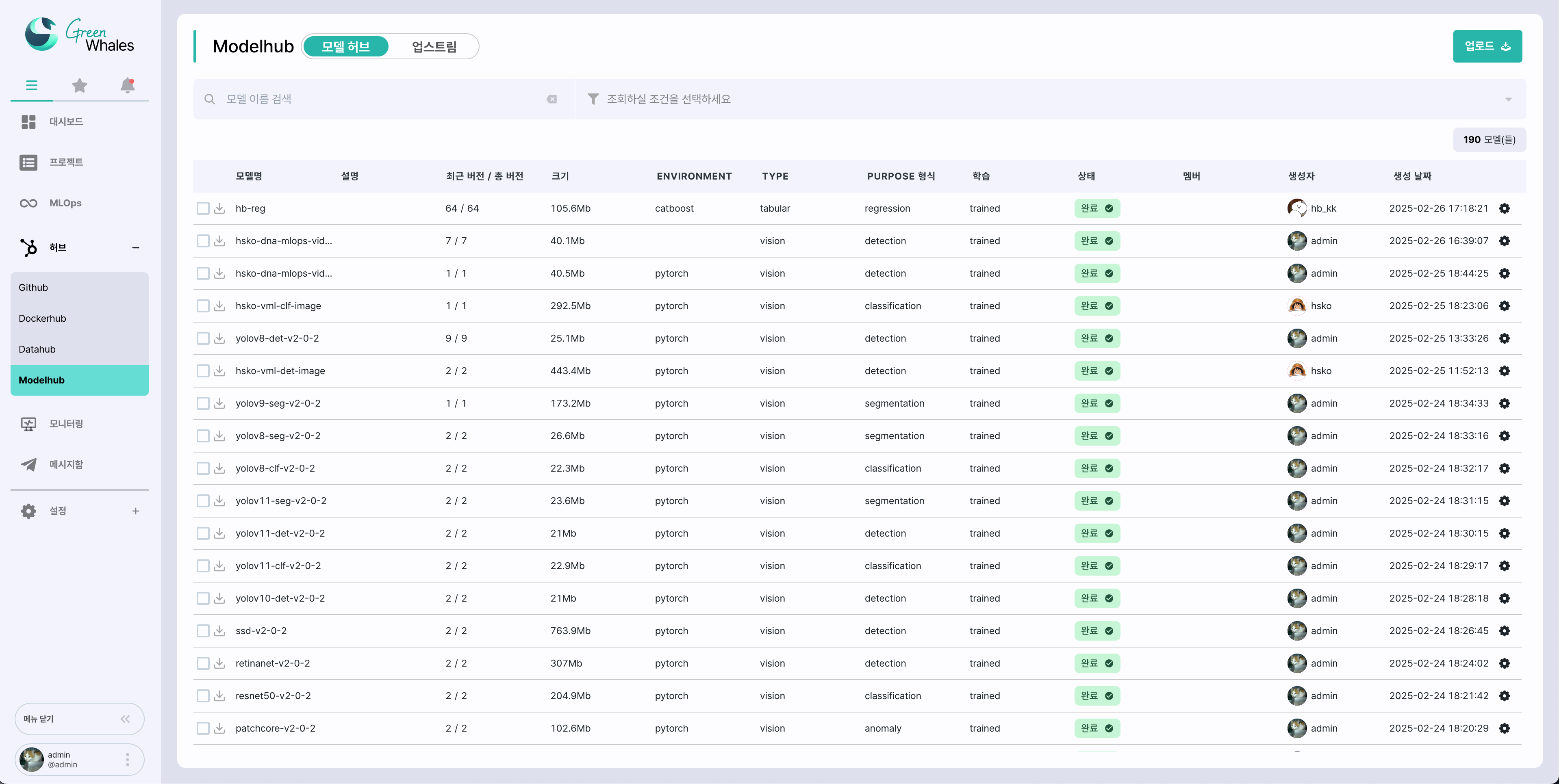
Task: Open settings gear for resnet50-v2-0-2 row
Action: pos(1505,696)
